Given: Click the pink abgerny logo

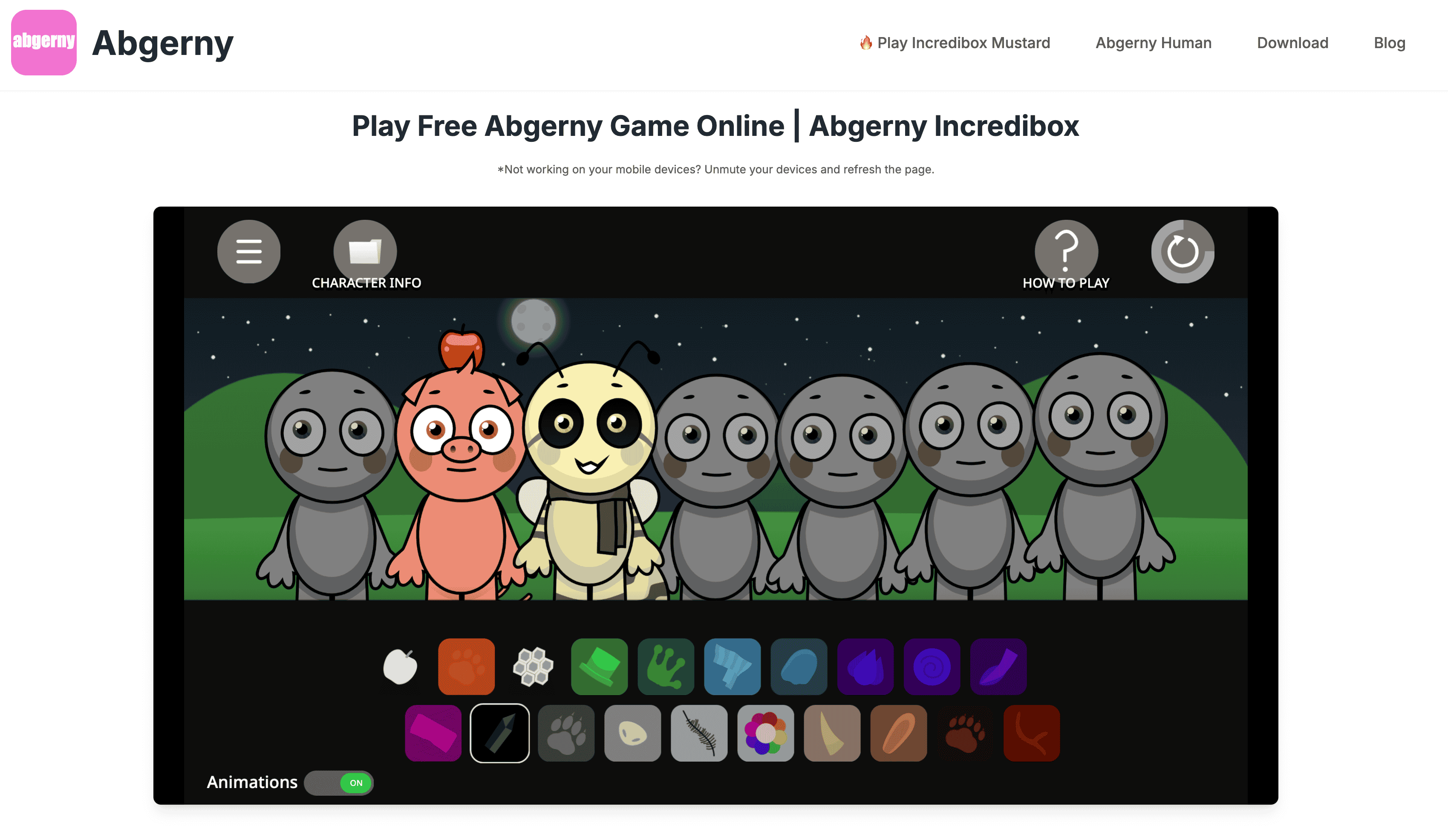Looking at the screenshot, I should [43, 43].
